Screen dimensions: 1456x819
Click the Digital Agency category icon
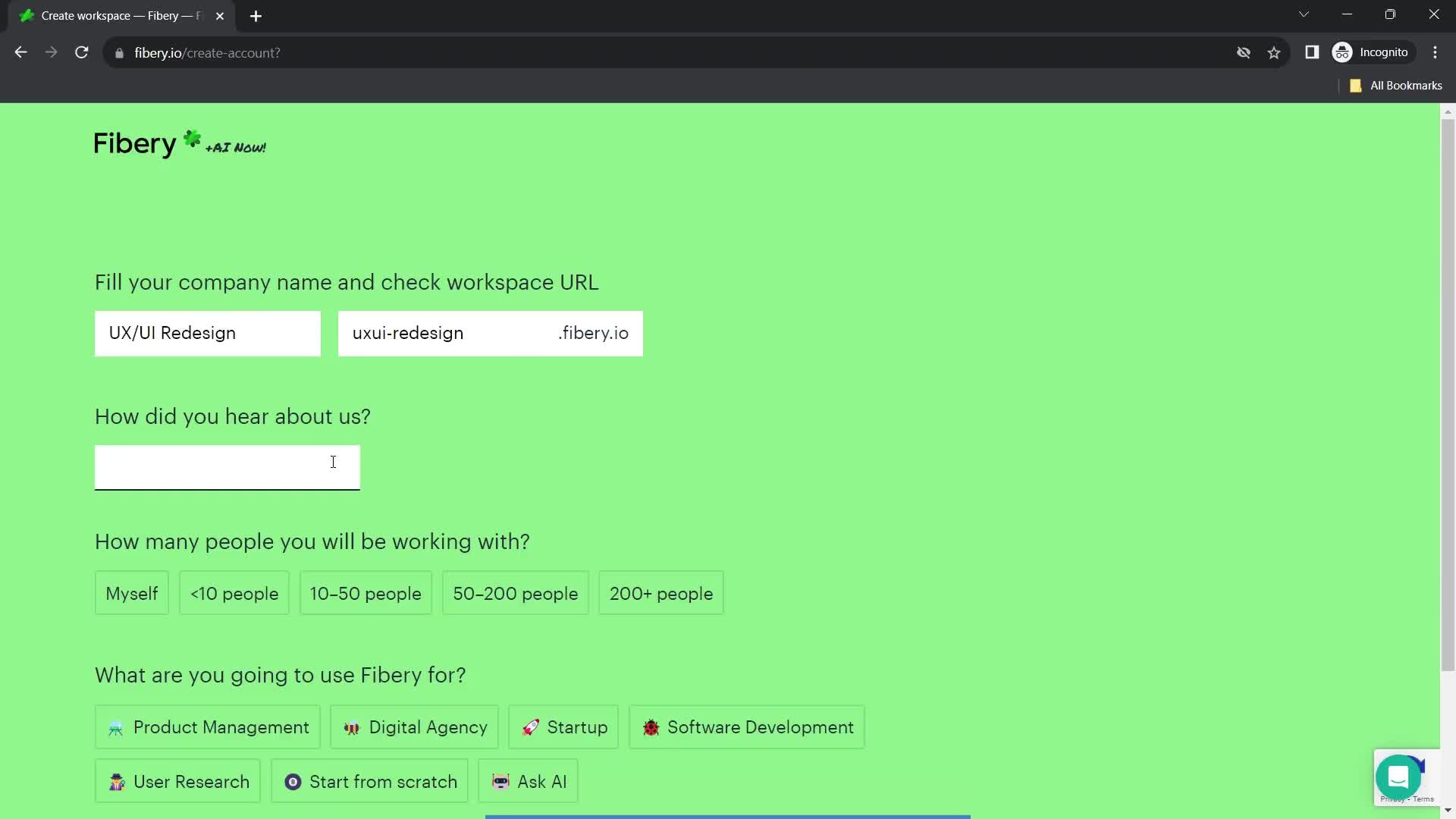click(x=351, y=727)
